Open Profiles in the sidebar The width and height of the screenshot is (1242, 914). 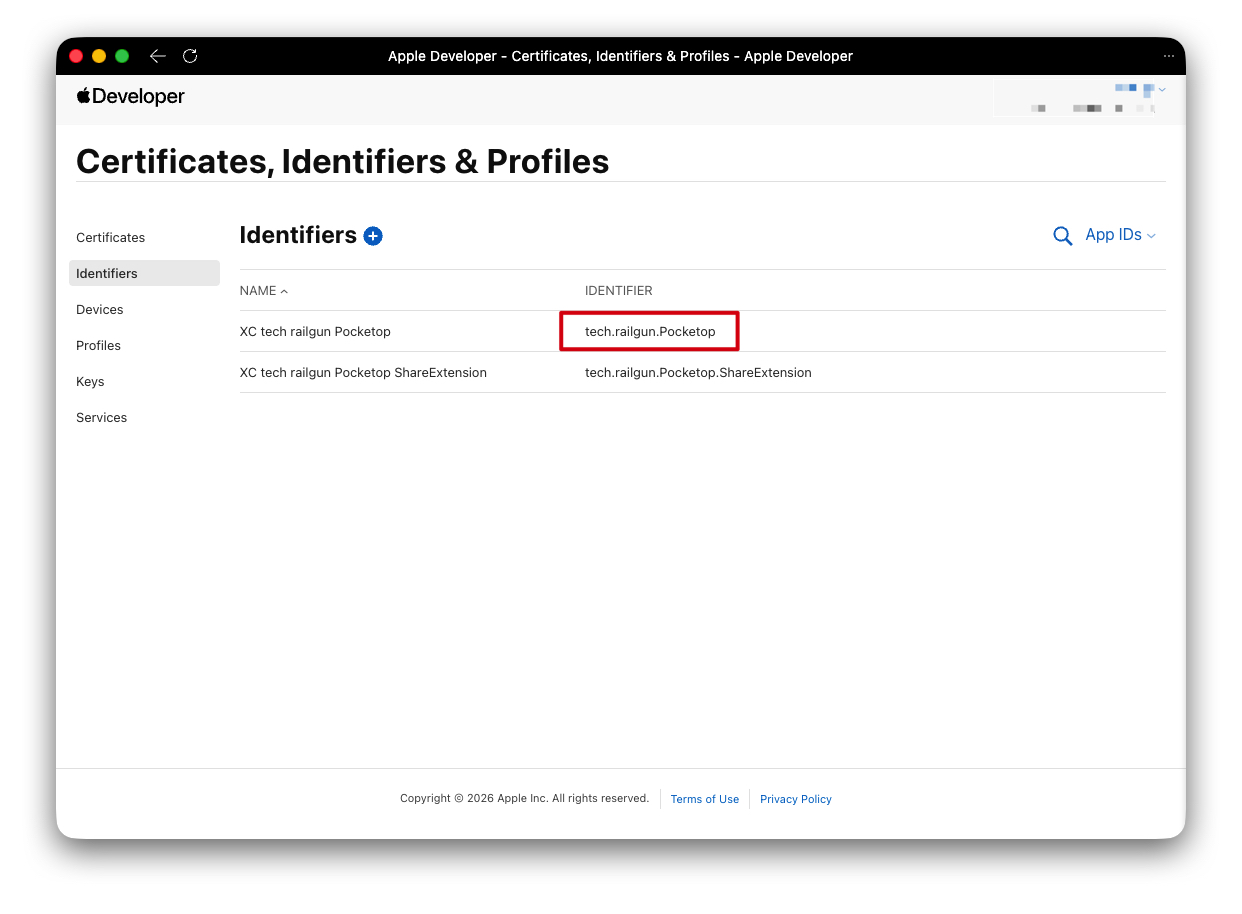(98, 346)
